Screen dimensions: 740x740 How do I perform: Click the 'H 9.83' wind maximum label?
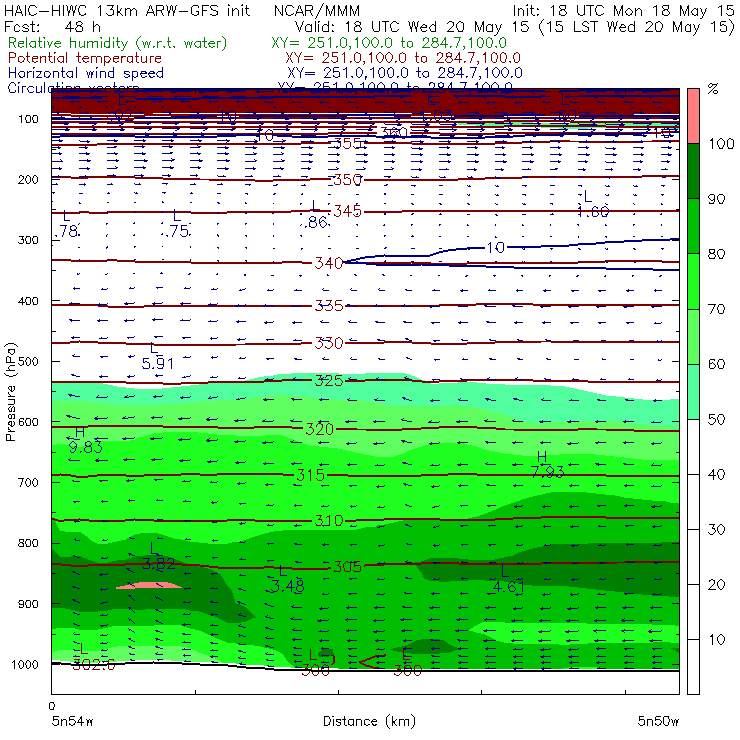click(x=85, y=439)
